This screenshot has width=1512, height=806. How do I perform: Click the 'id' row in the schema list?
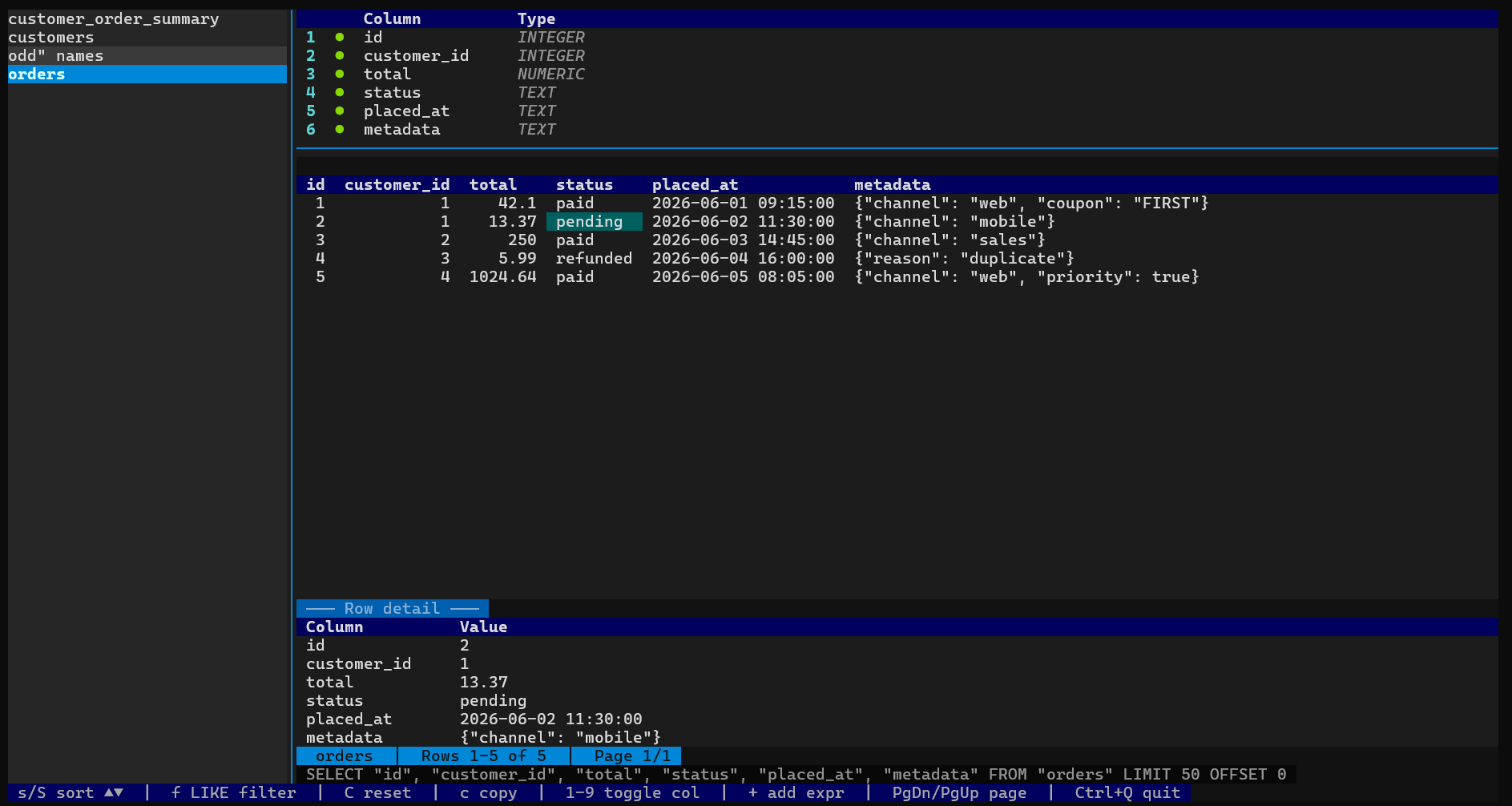(x=897, y=37)
